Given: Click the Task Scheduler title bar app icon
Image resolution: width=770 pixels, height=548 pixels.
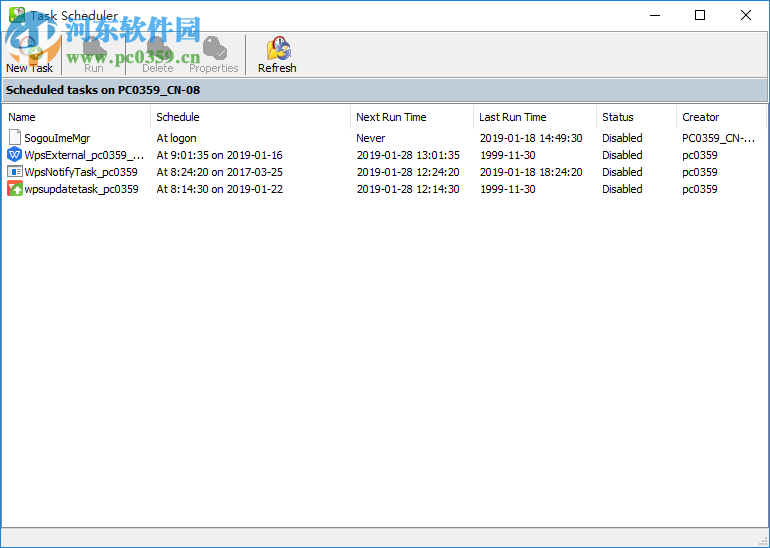Looking at the screenshot, I should (16, 15).
